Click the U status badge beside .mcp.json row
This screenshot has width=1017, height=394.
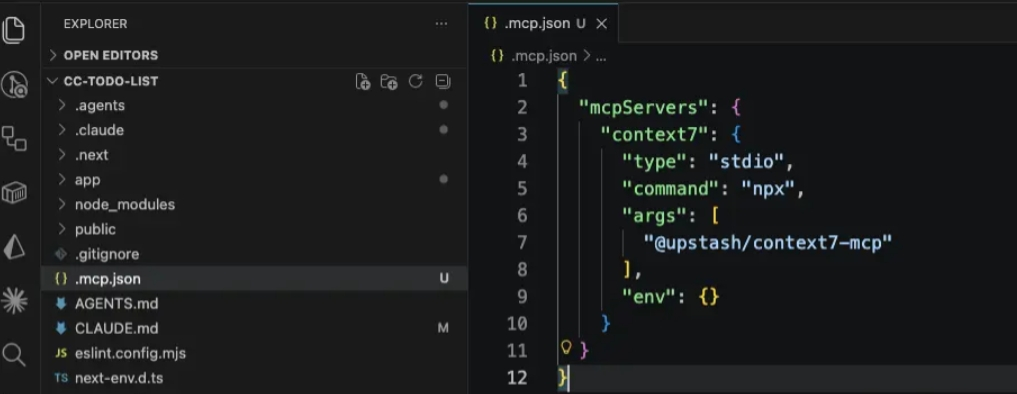coord(444,279)
